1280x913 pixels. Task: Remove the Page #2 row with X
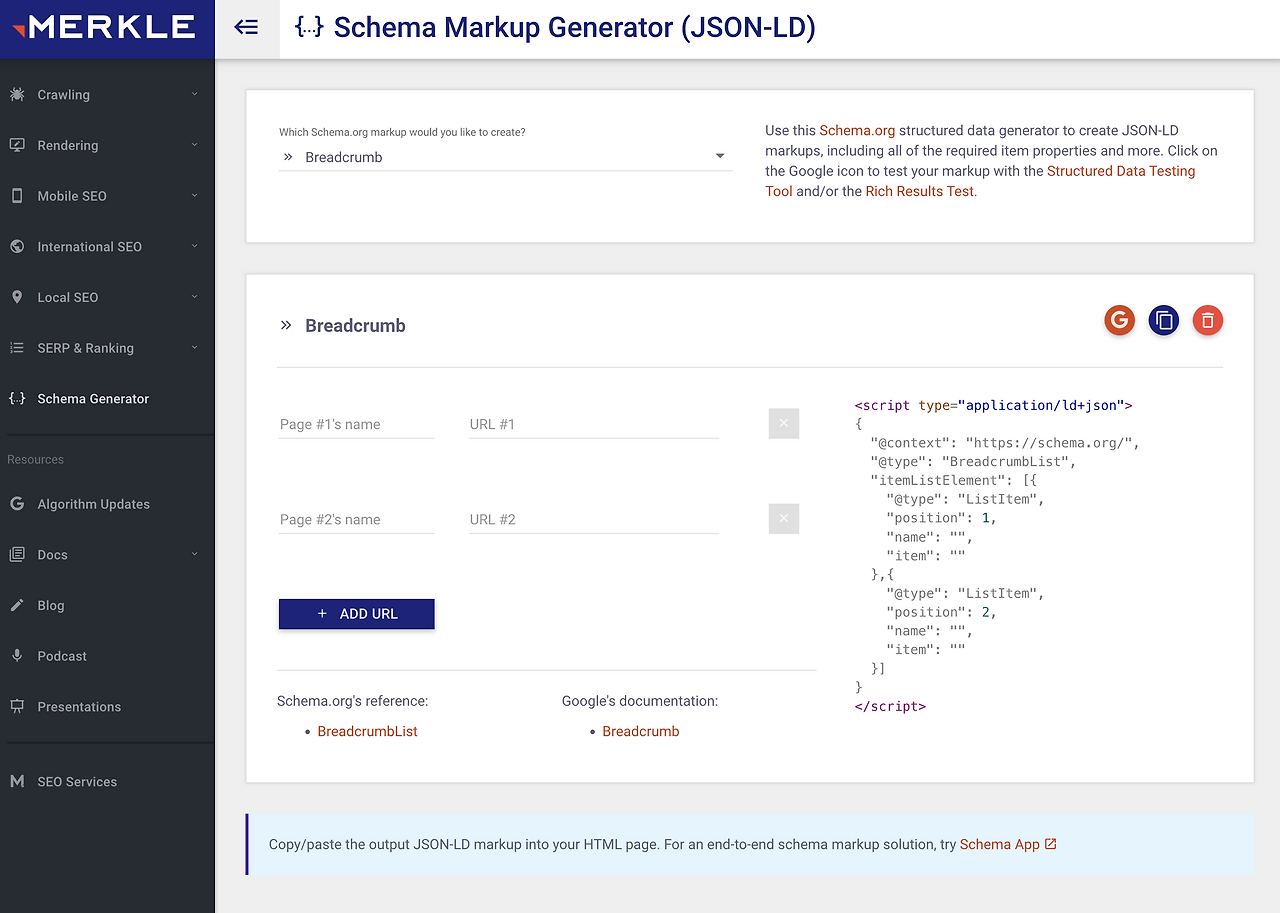click(784, 518)
